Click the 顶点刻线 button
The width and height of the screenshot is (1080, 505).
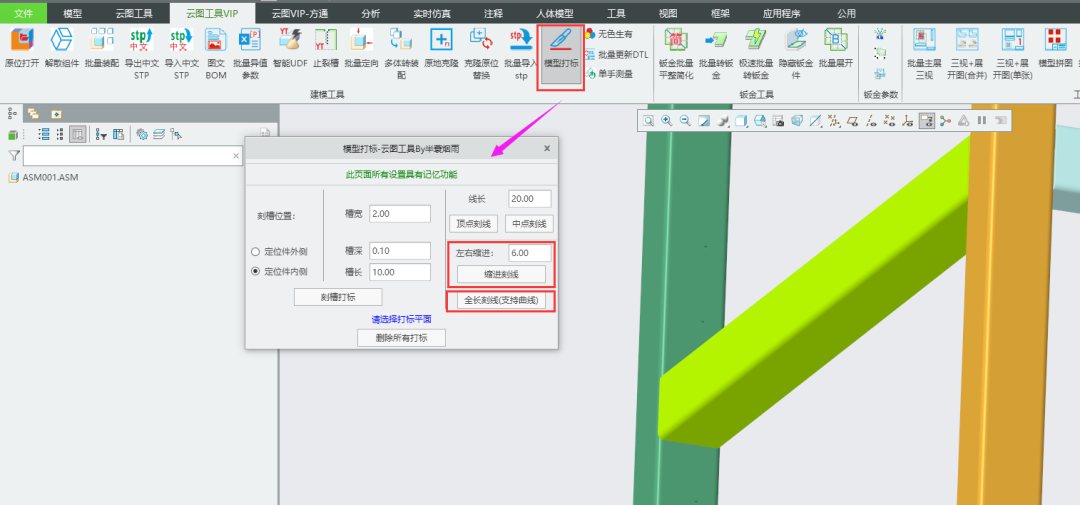(473, 224)
